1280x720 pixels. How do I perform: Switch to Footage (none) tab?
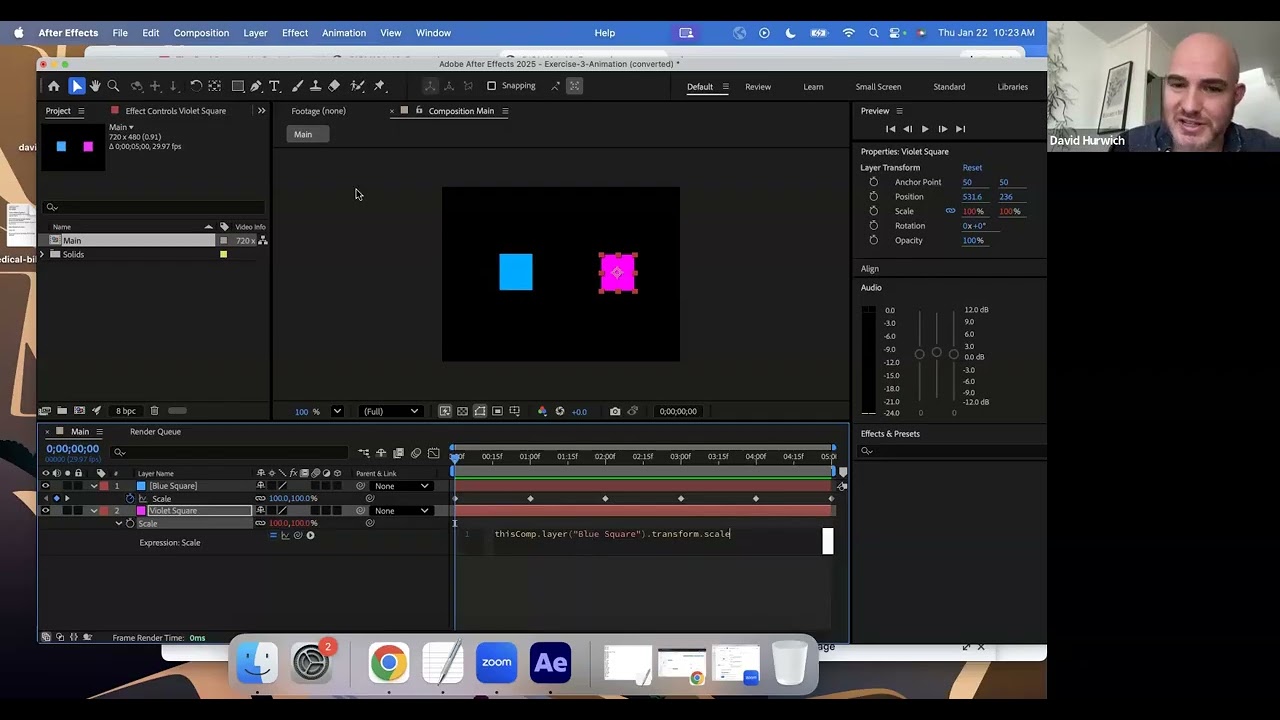coord(318,111)
